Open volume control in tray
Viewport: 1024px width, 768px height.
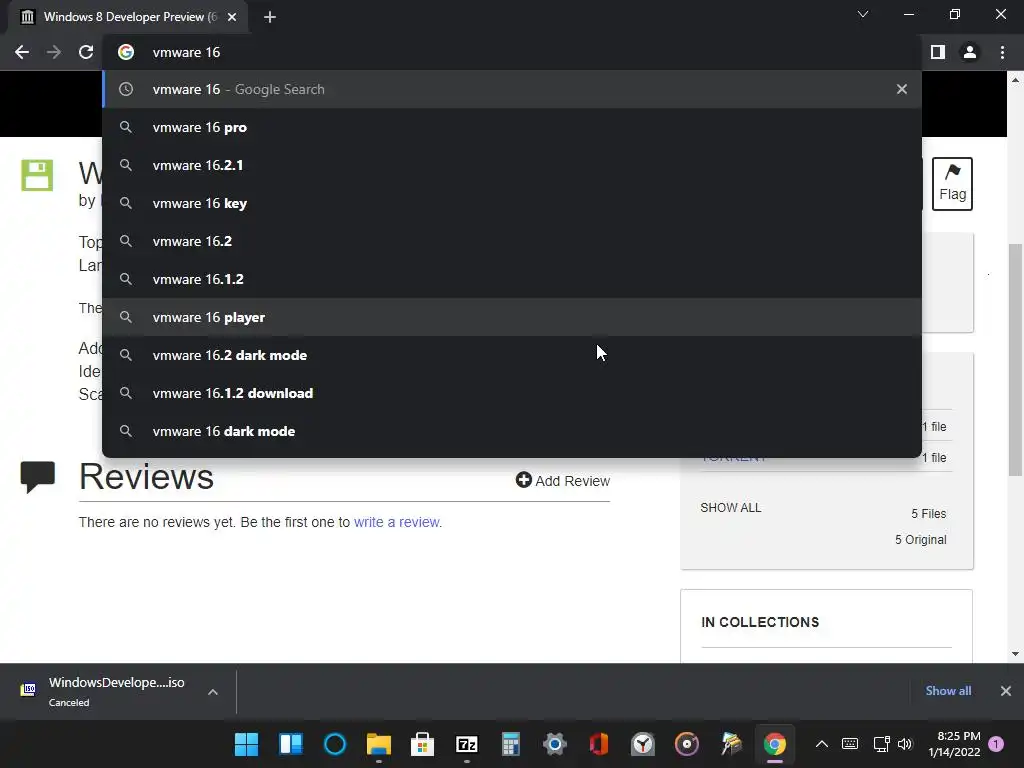click(x=904, y=744)
